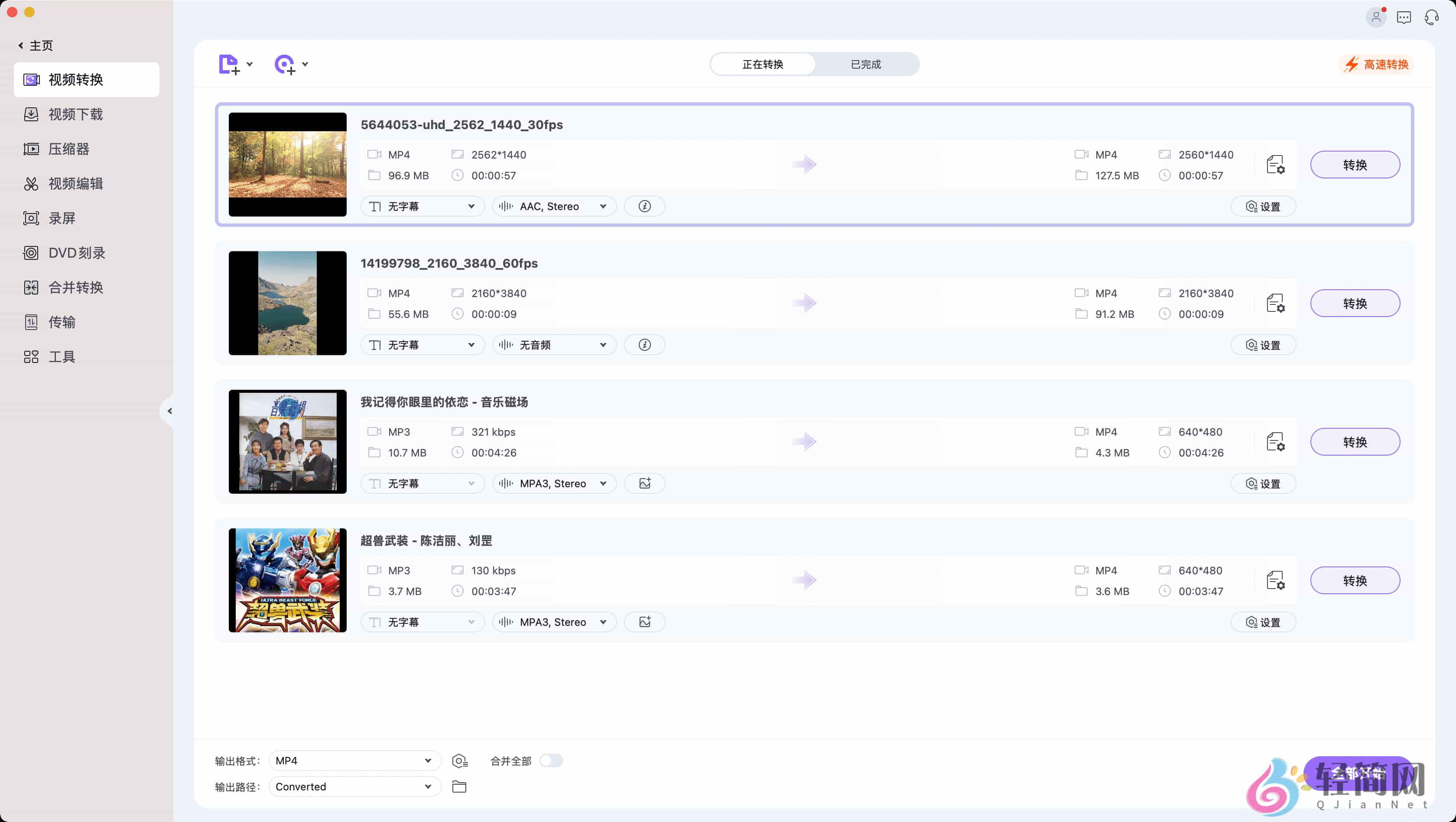Click format settings icon beside MP4 output

[459, 761]
